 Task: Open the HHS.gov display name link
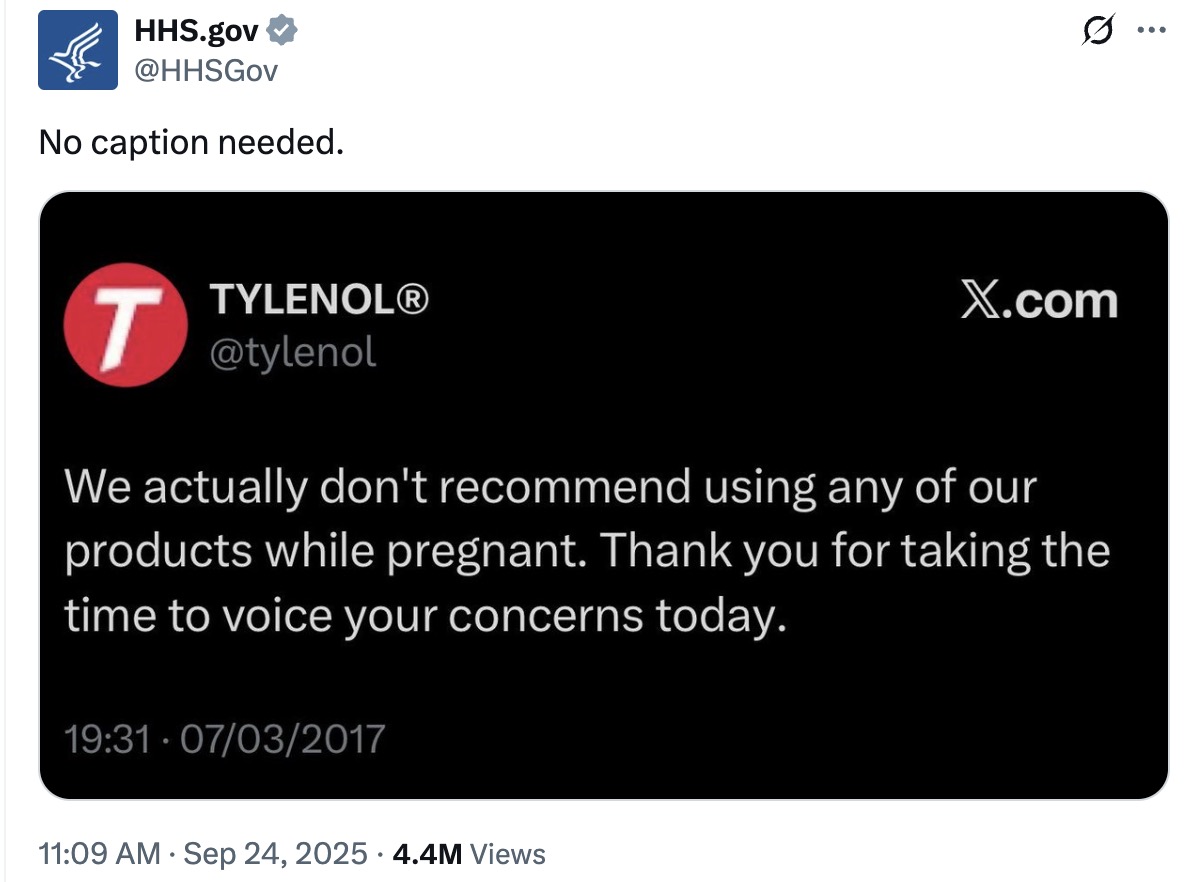point(197,33)
